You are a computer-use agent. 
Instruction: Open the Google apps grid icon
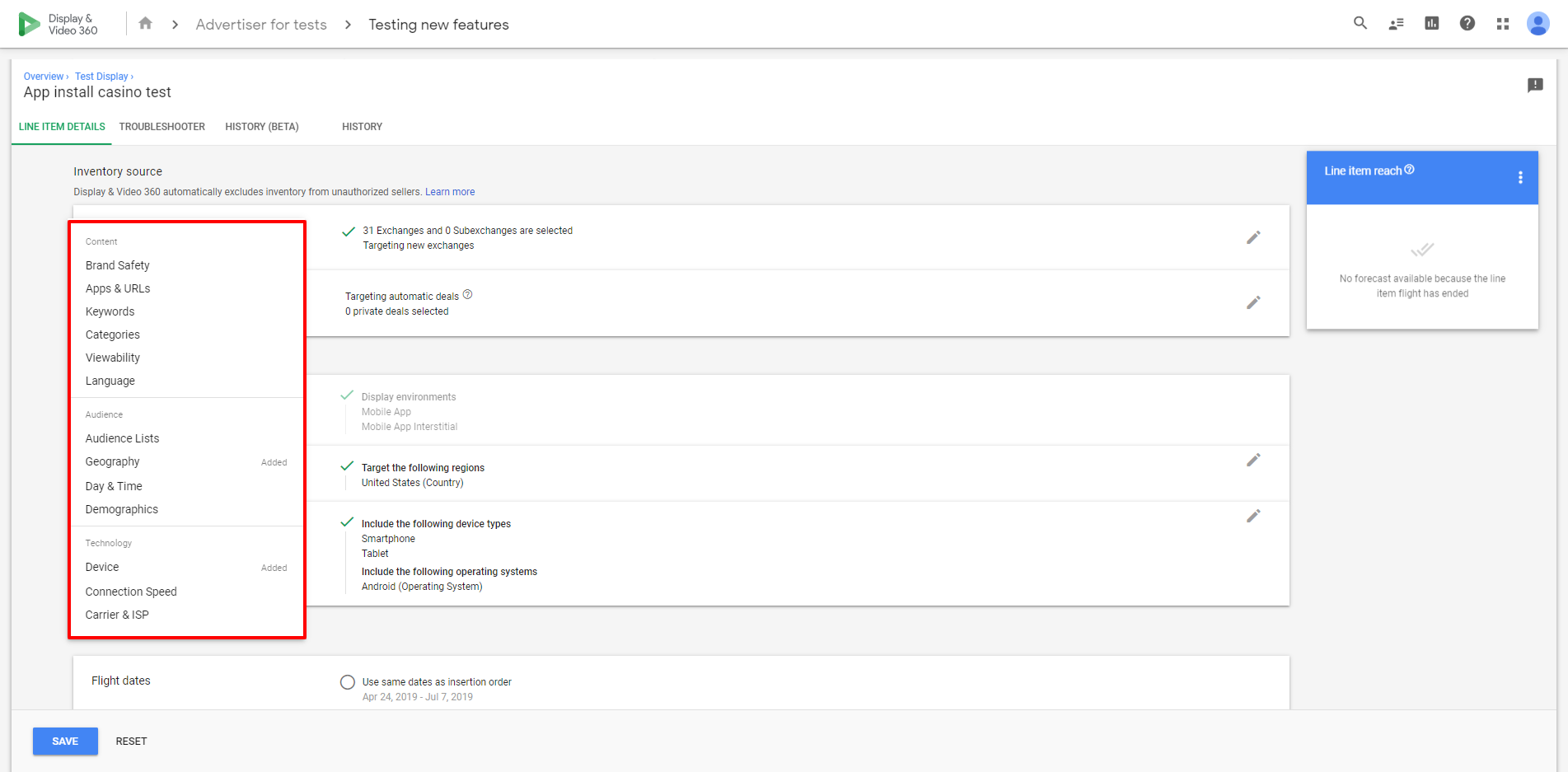[1502, 24]
